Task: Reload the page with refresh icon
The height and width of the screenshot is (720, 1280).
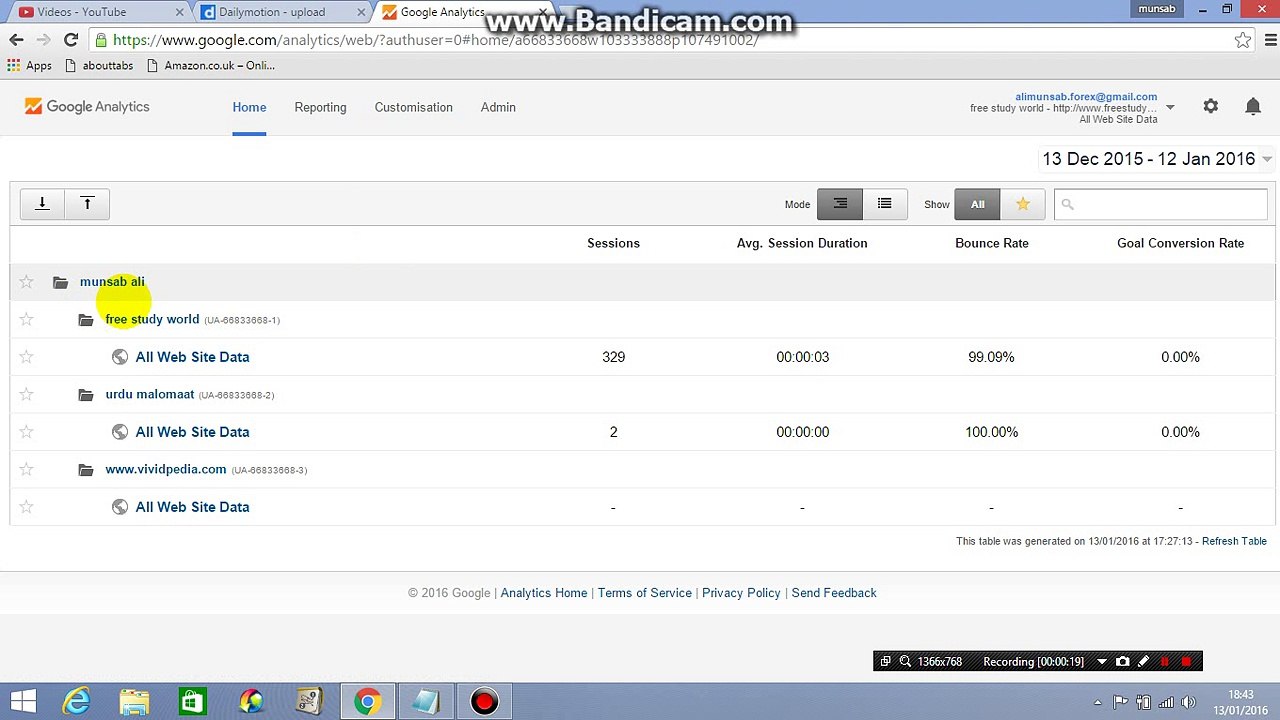Action: coord(70,40)
